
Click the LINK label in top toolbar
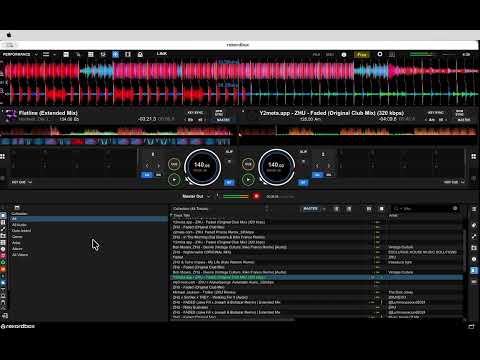coord(162,54)
